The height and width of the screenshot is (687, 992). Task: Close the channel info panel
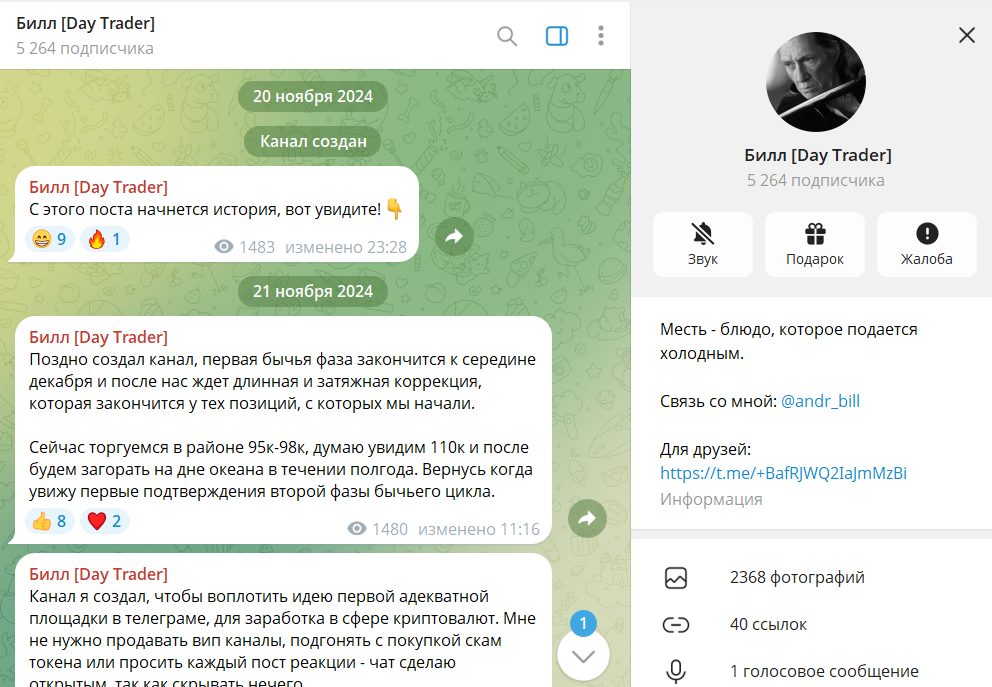pos(967,35)
